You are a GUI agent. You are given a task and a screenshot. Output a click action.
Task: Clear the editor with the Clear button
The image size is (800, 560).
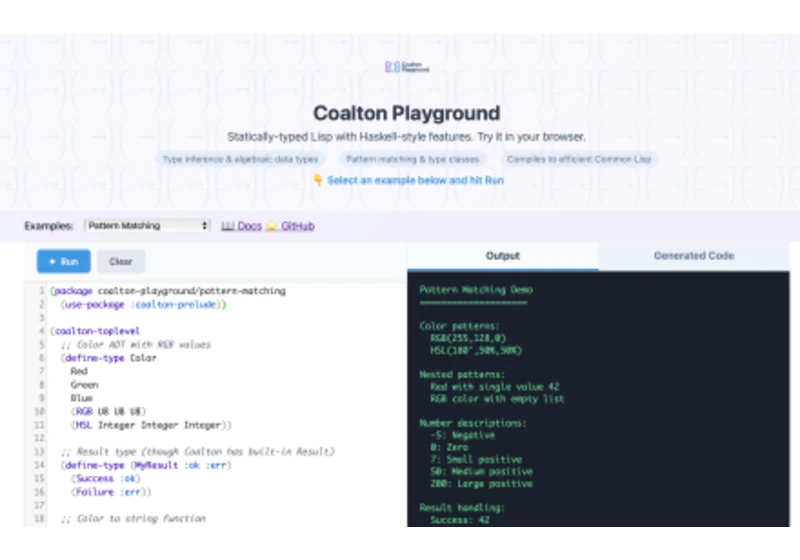click(x=121, y=262)
